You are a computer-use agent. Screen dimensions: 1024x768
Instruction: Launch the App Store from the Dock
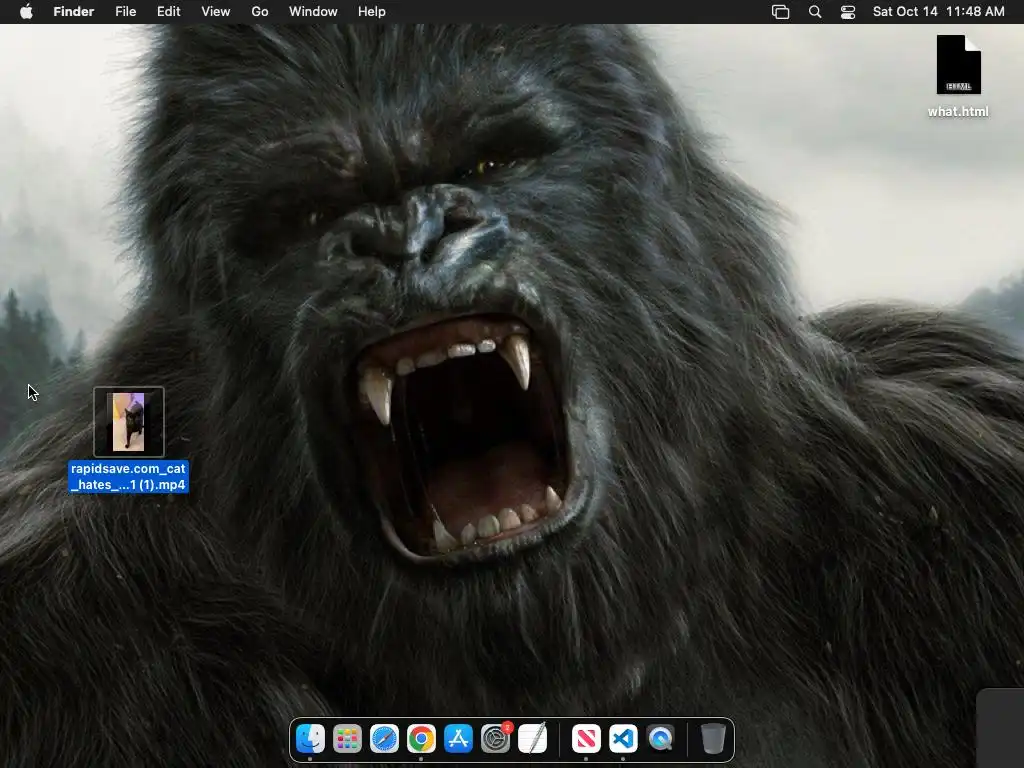point(458,739)
